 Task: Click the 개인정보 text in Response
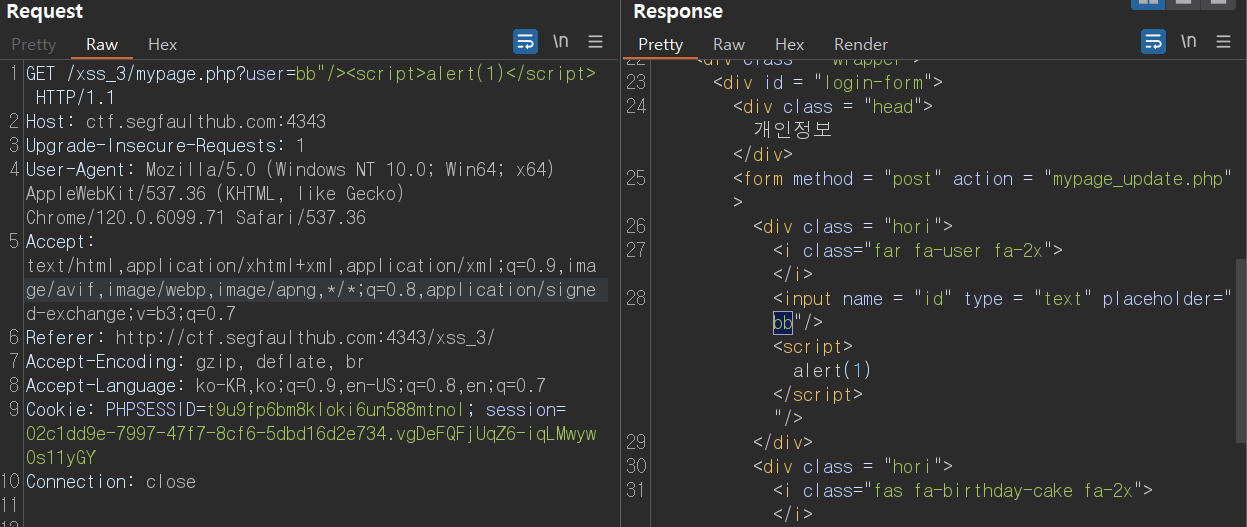[x=792, y=130]
